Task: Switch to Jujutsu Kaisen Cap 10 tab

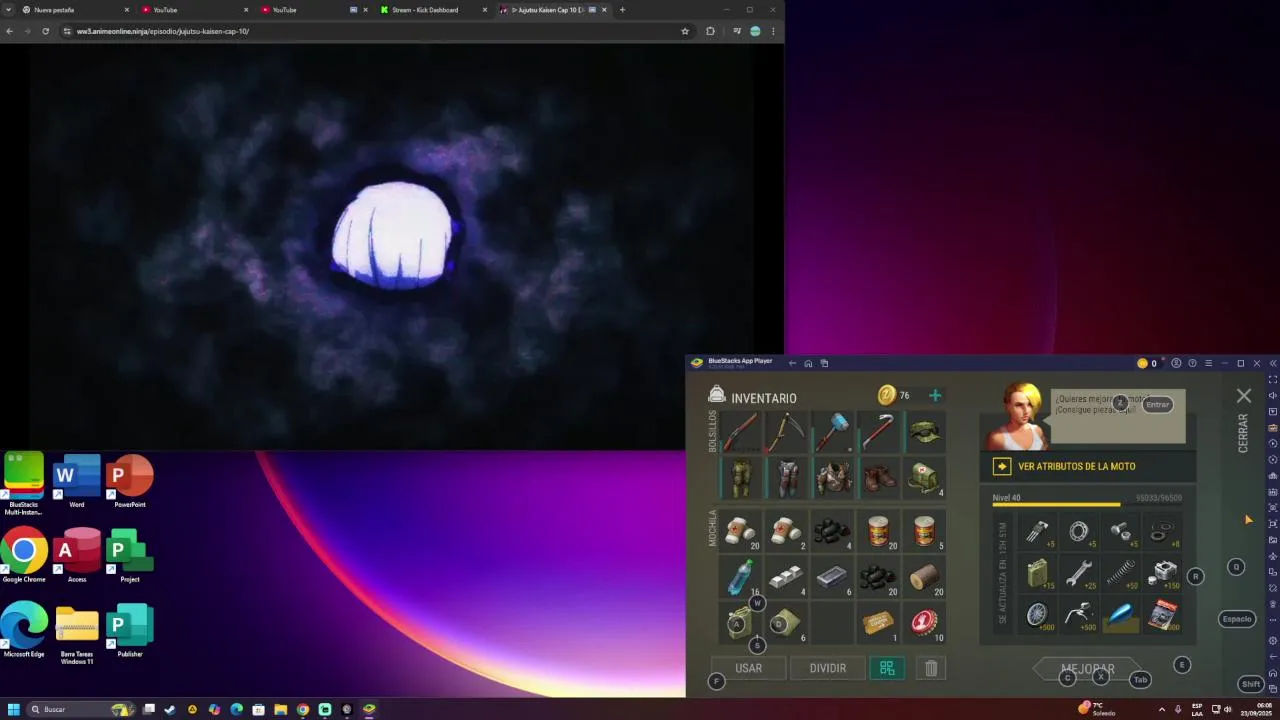Action: point(553,10)
